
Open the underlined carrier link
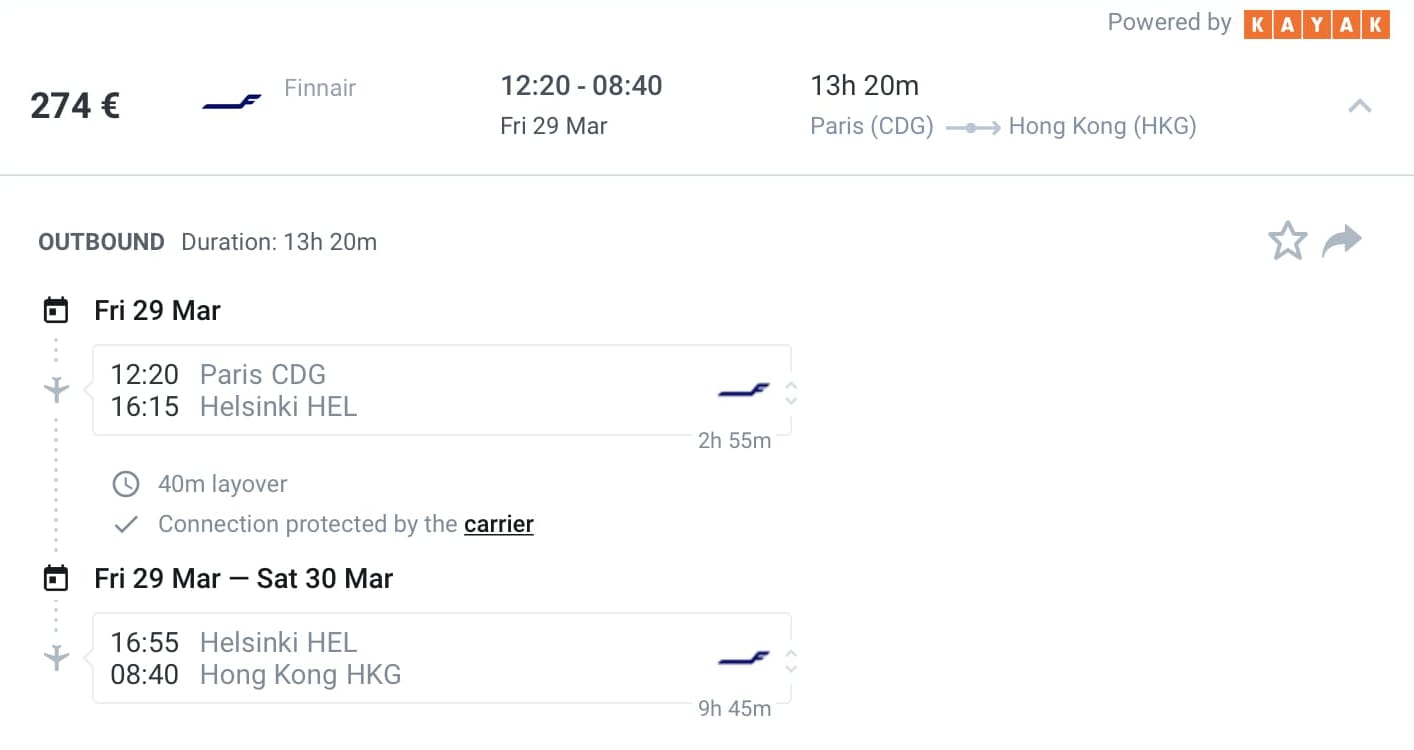pyautogui.click(x=499, y=524)
